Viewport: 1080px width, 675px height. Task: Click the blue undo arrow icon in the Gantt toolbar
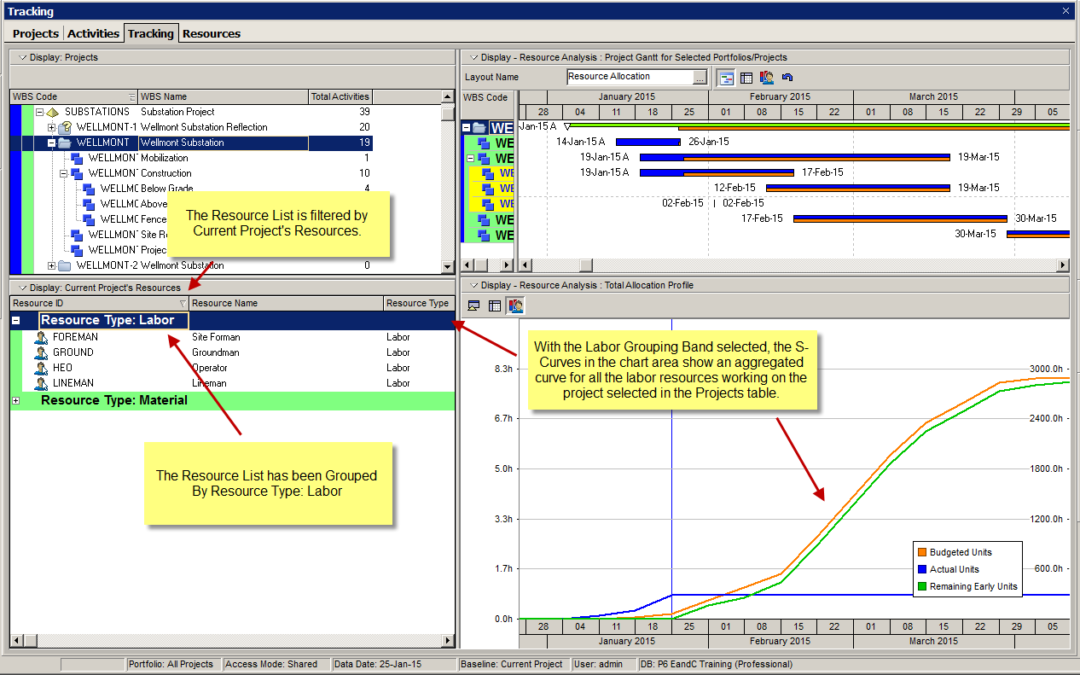[787, 77]
